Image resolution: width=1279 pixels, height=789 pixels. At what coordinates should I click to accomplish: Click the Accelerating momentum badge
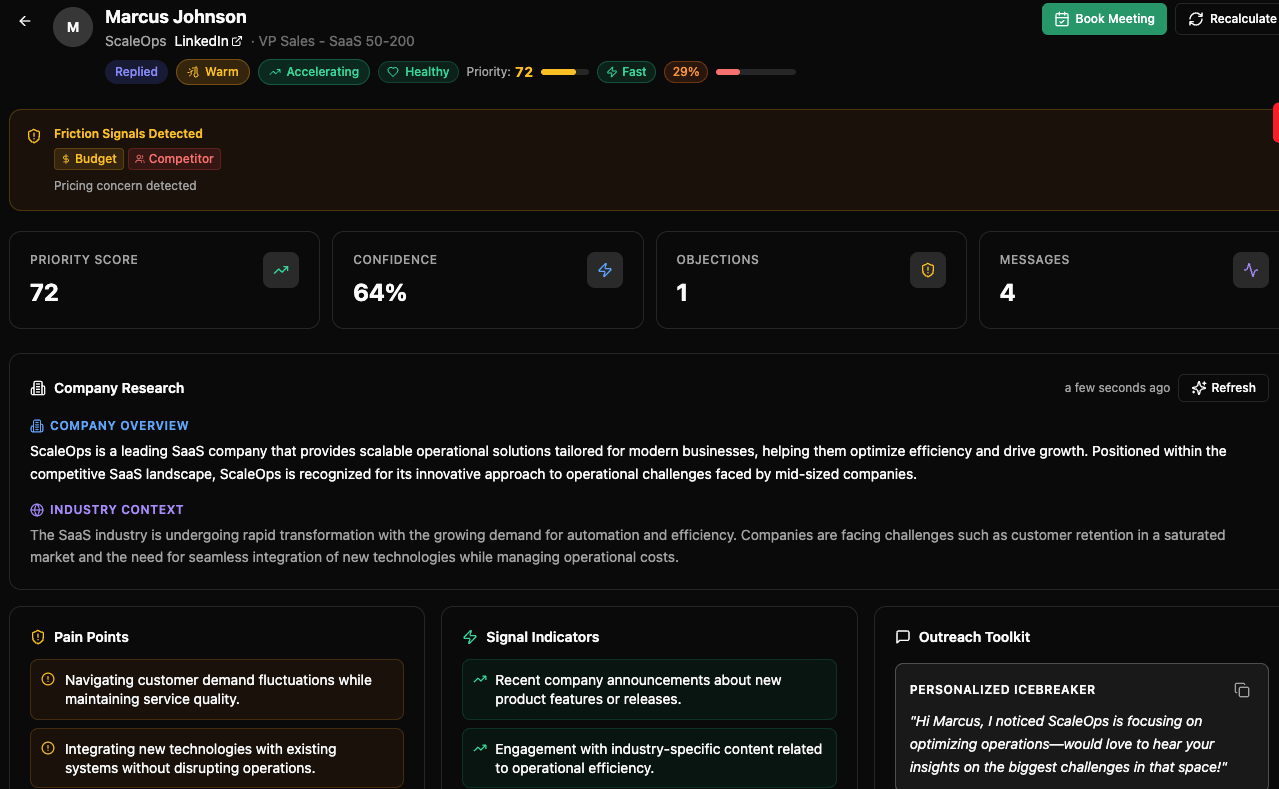click(x=314, y=72)
